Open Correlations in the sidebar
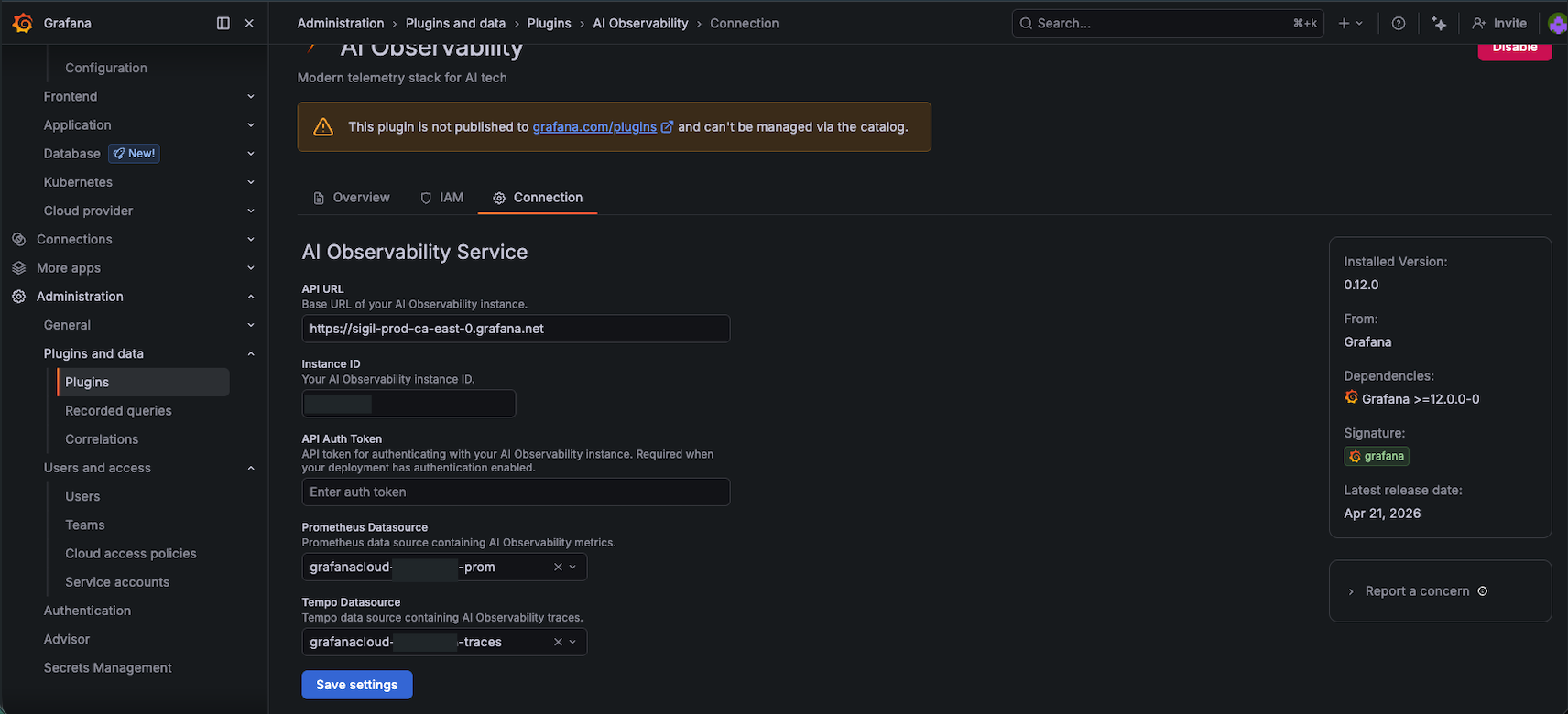The height and width of the screenshot is (714, 1568). tap(102, 439)
